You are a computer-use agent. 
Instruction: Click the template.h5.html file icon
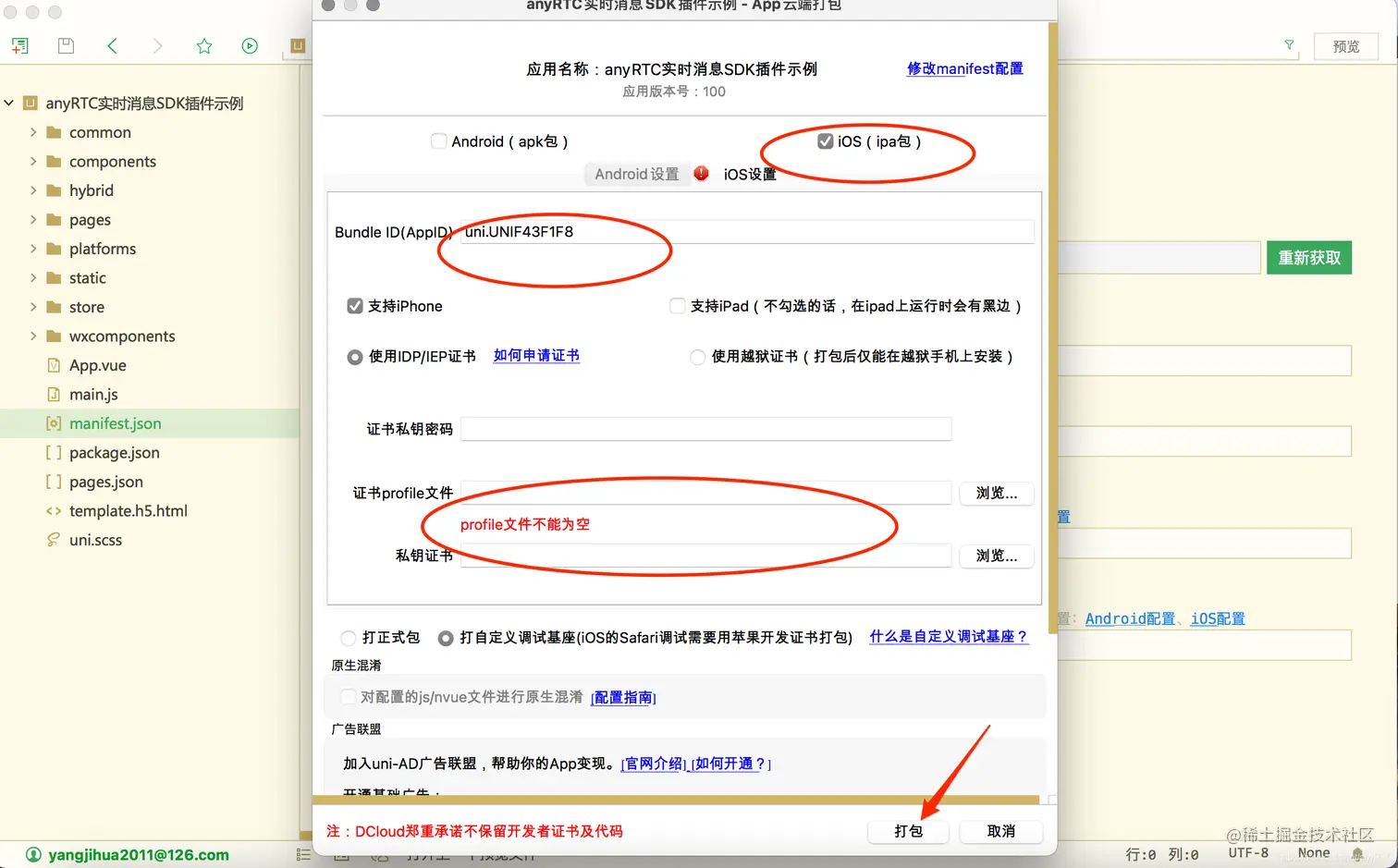(54, 510)
